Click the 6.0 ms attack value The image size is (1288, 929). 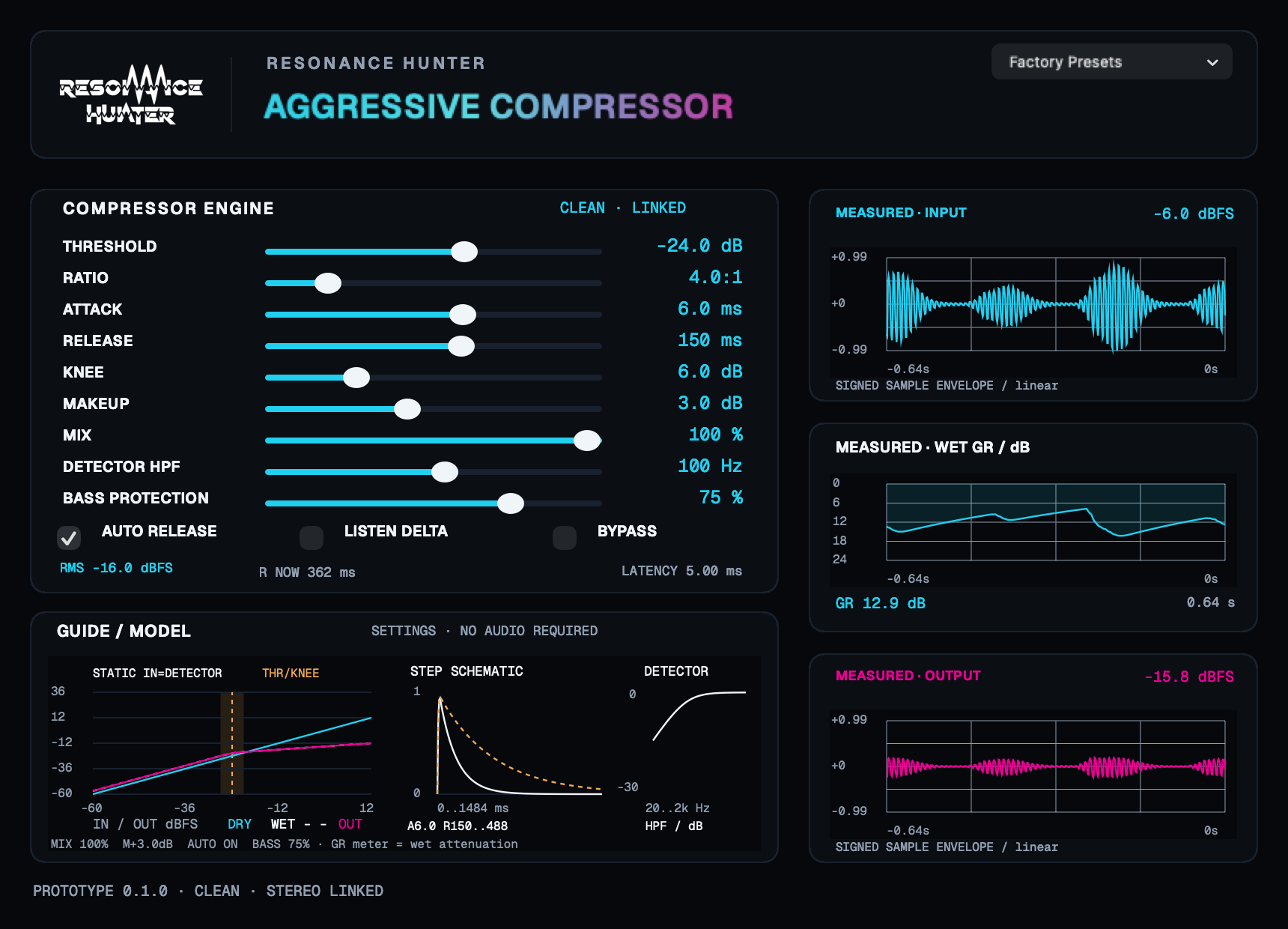(x=710, y=309)
